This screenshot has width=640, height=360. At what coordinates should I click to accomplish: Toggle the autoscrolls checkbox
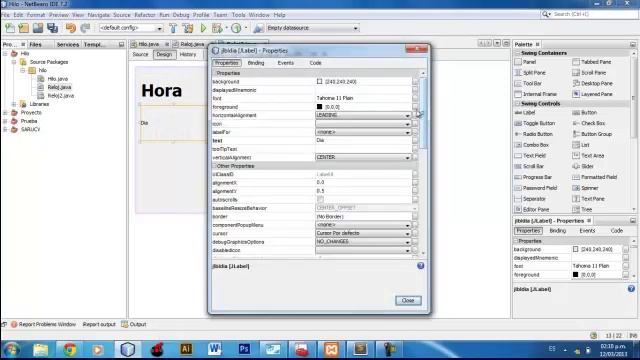pyautogui.click(x=320, y=200)
